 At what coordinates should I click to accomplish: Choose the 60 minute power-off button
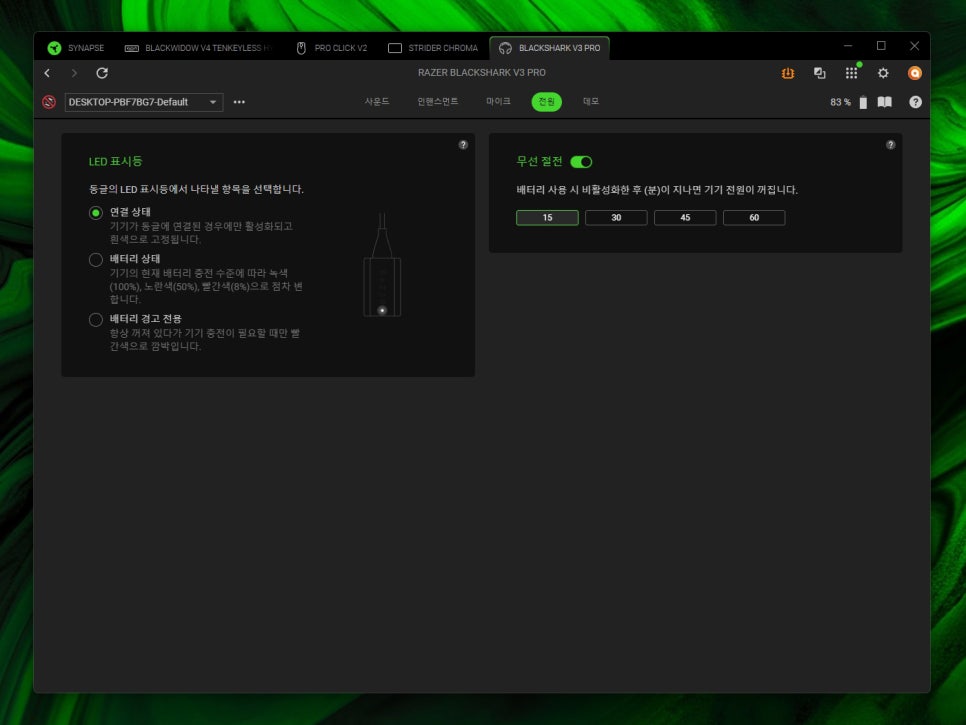click(754, 217)
